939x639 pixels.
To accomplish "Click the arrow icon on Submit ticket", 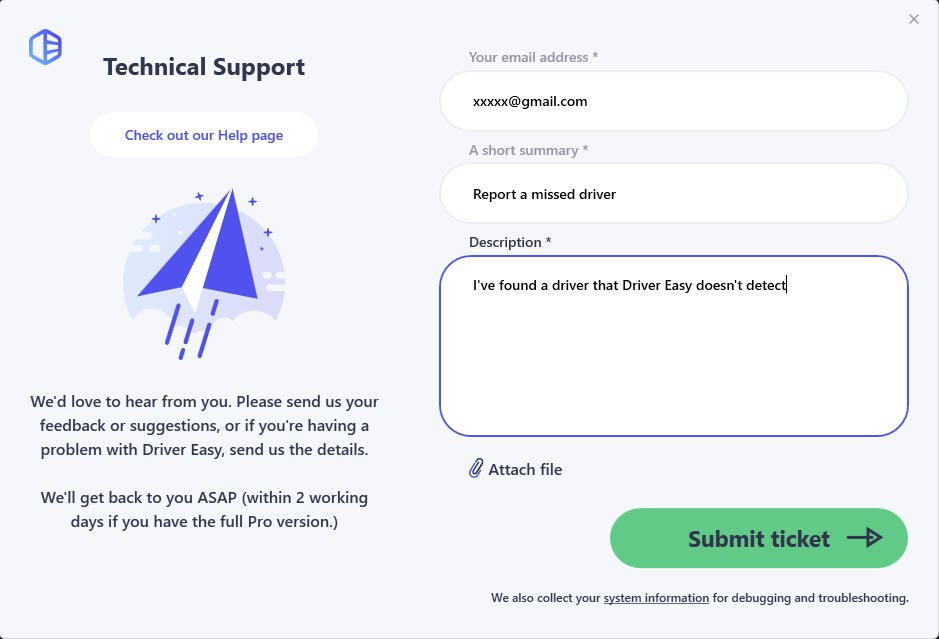I will pos(864,538).
